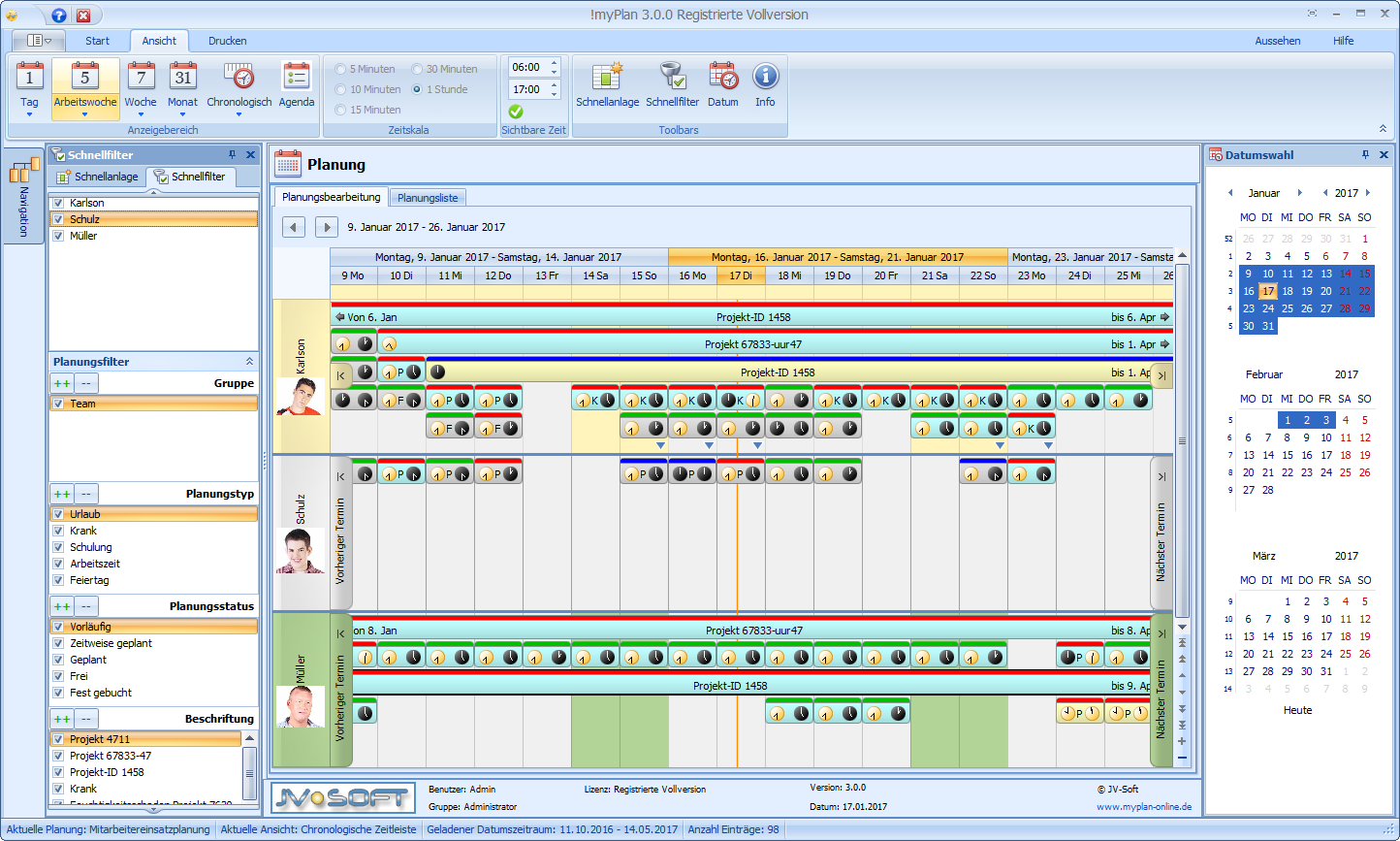The image size is (1400, 841).
Task: Click Heute in the date picker
Action: pos(1297,710)
